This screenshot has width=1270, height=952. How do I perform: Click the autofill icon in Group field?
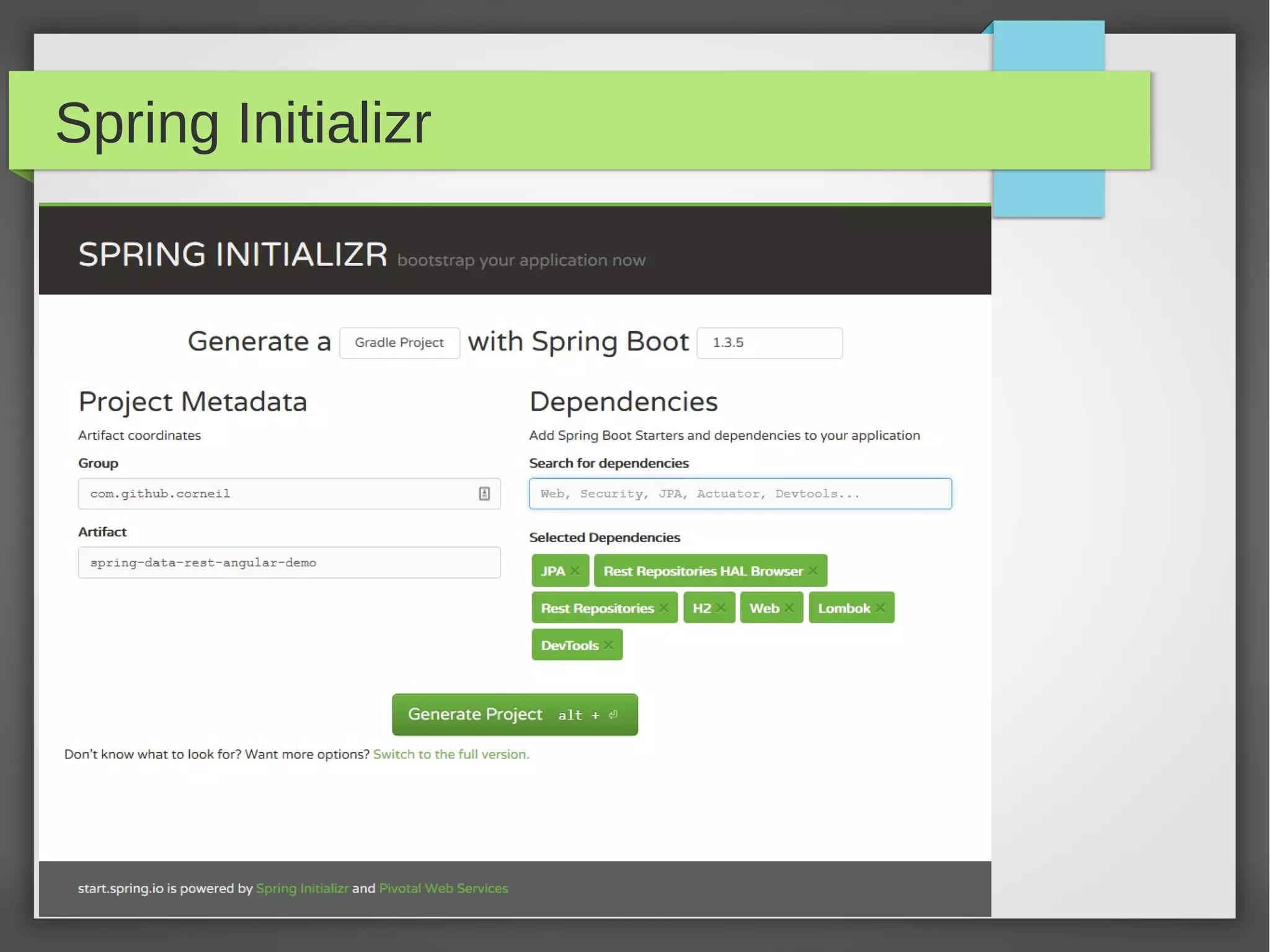(x=484, y=494)
